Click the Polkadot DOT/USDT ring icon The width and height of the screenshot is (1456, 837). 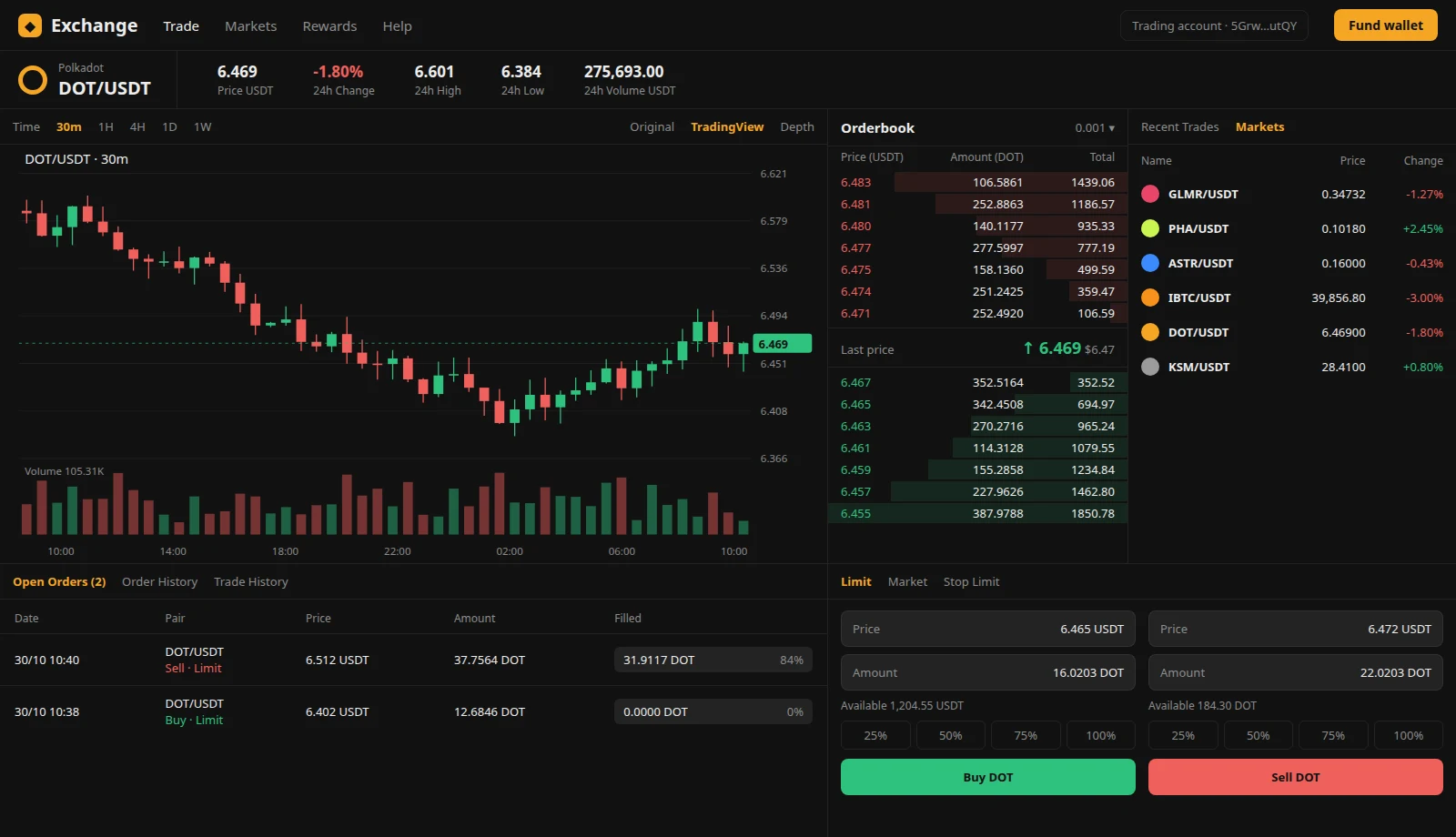pyautogui.click(x=33, y=80)
